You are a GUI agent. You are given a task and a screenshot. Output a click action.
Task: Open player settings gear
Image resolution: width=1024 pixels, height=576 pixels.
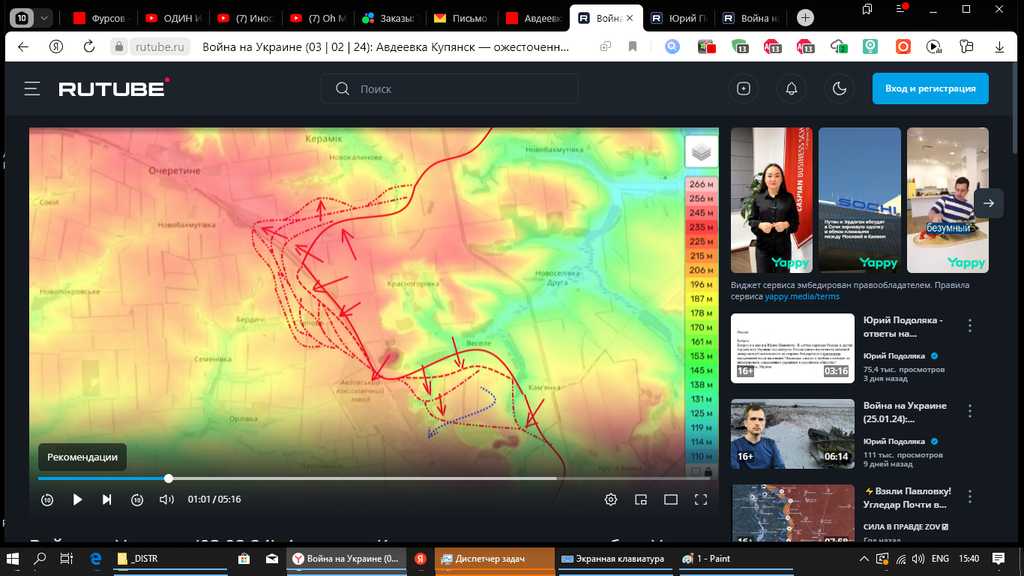(611, 500)
